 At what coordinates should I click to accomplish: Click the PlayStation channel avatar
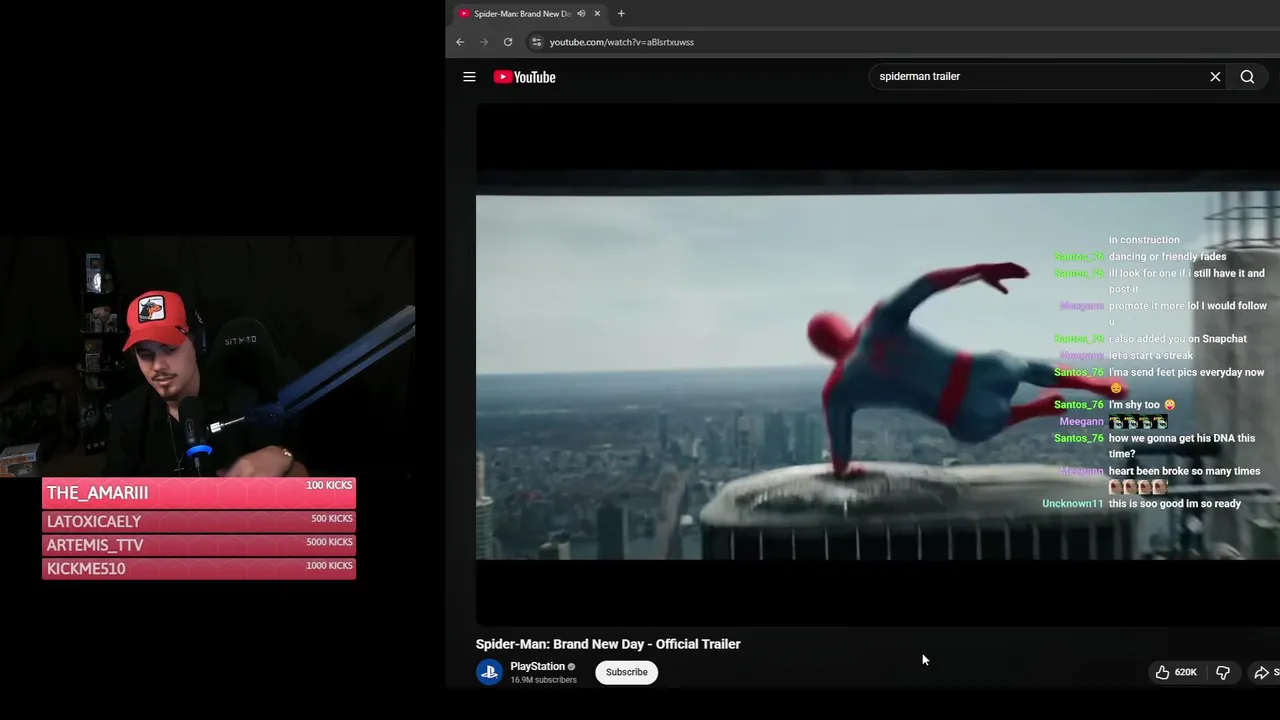tap(489, 672)
